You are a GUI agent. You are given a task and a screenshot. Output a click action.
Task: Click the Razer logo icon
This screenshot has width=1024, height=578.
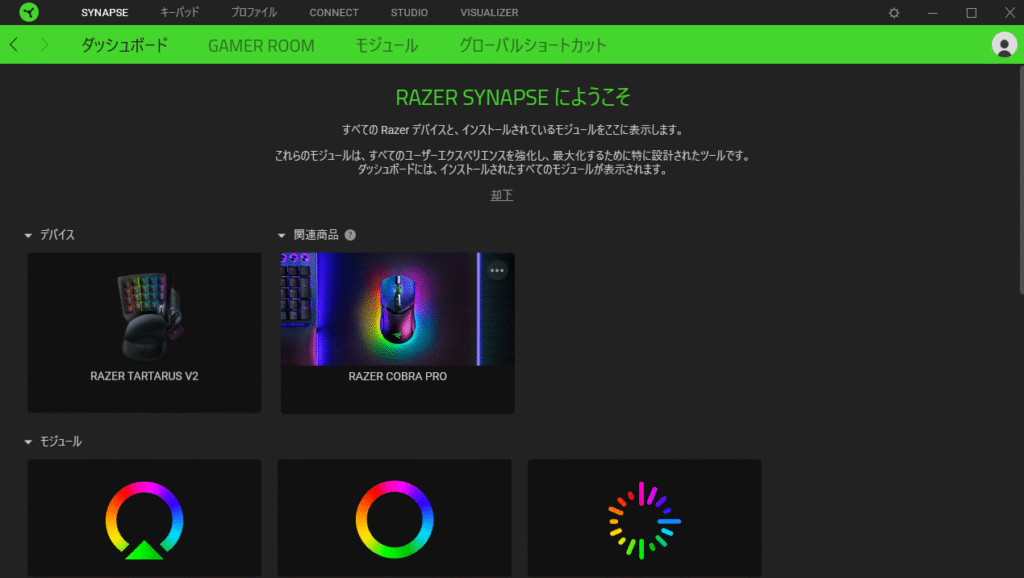pyautogui.click(x=29, y=12)
